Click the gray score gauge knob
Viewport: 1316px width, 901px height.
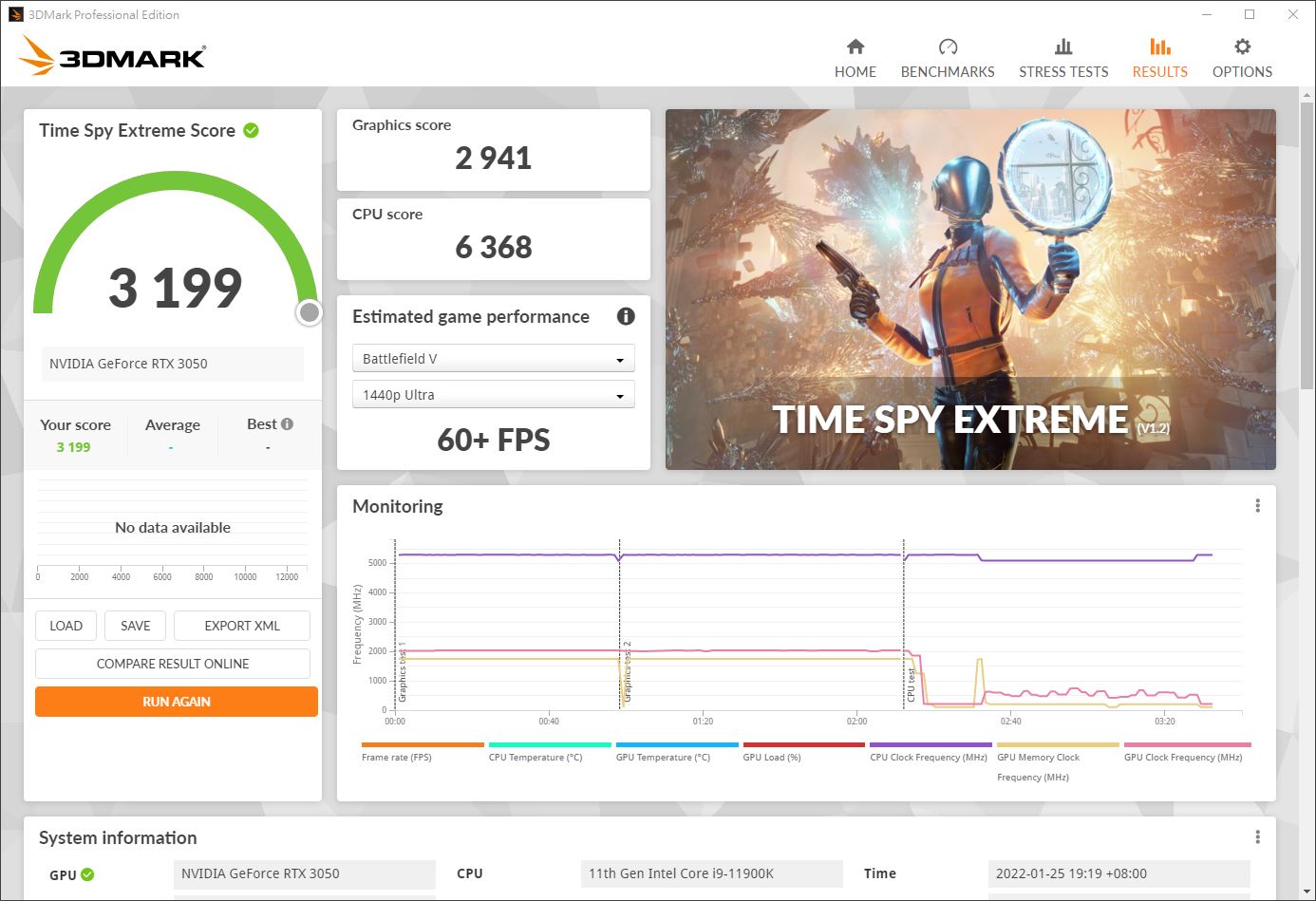[x=310, y=311]
